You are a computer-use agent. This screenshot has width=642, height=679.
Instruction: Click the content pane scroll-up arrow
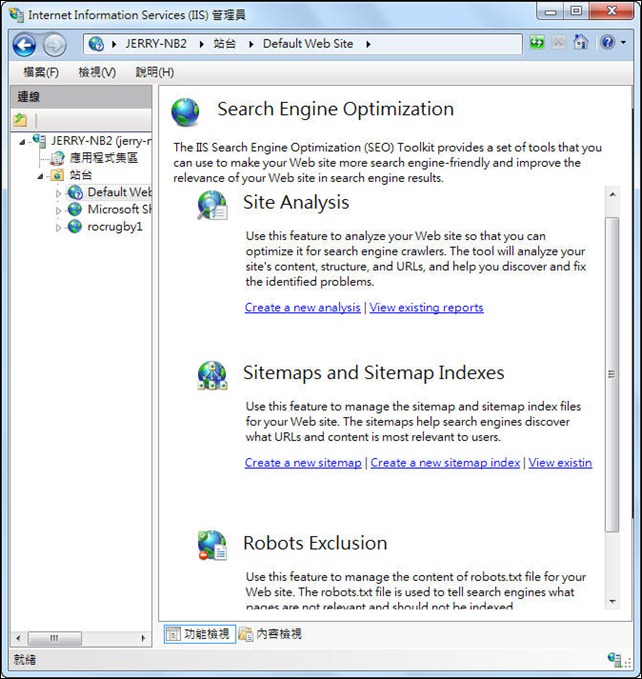[x=612, y=194]
